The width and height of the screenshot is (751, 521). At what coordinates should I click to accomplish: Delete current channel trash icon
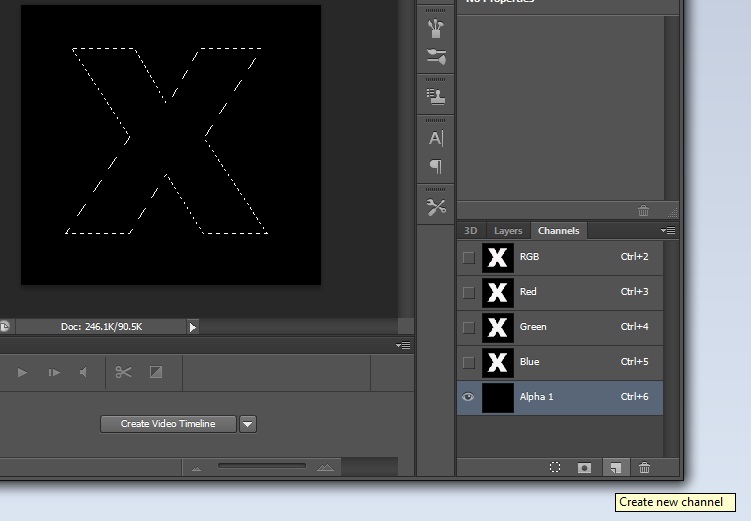tap(644, 467)
